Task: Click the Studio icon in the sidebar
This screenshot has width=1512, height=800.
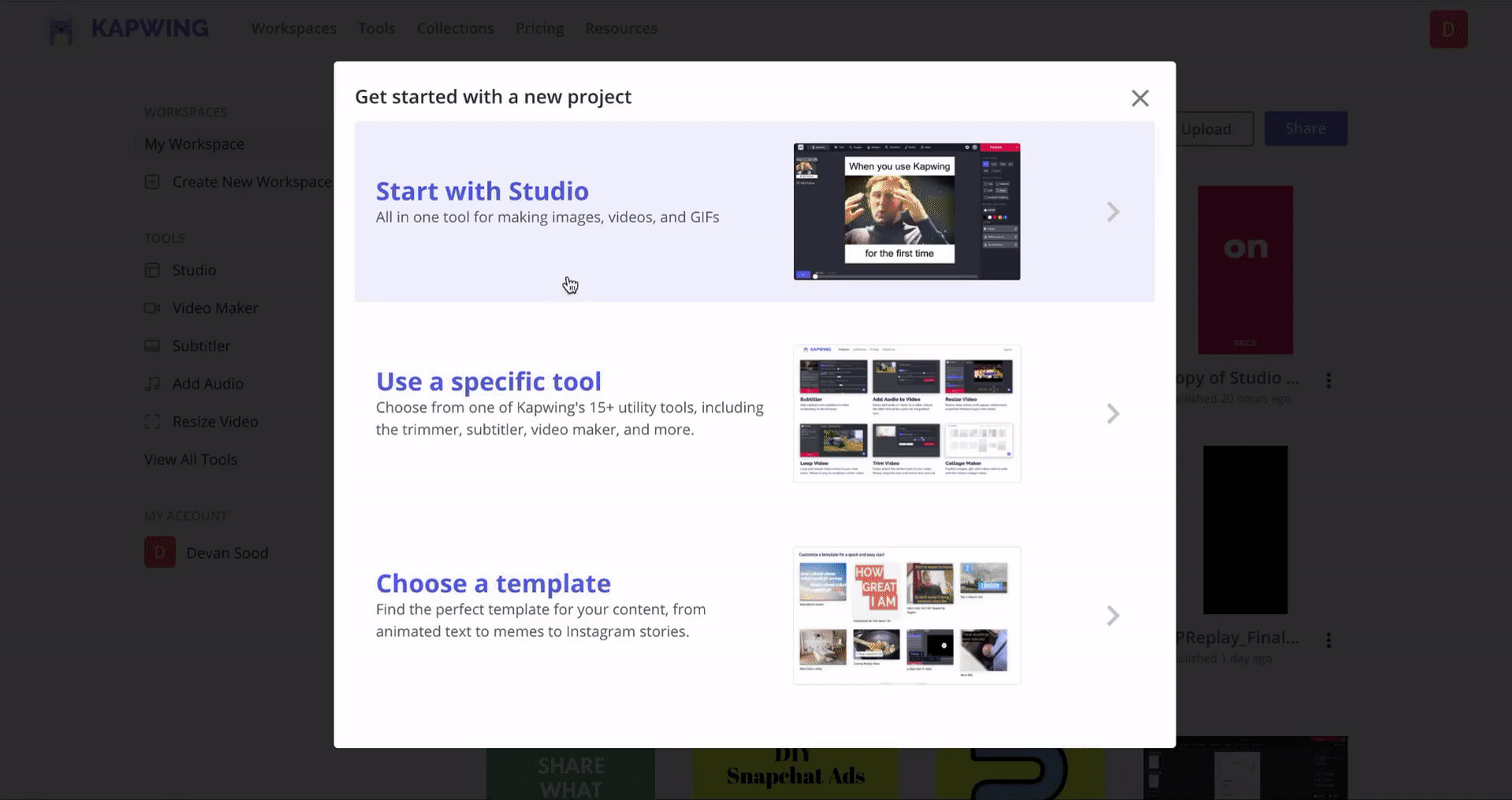Action: [x=152, y=270]
